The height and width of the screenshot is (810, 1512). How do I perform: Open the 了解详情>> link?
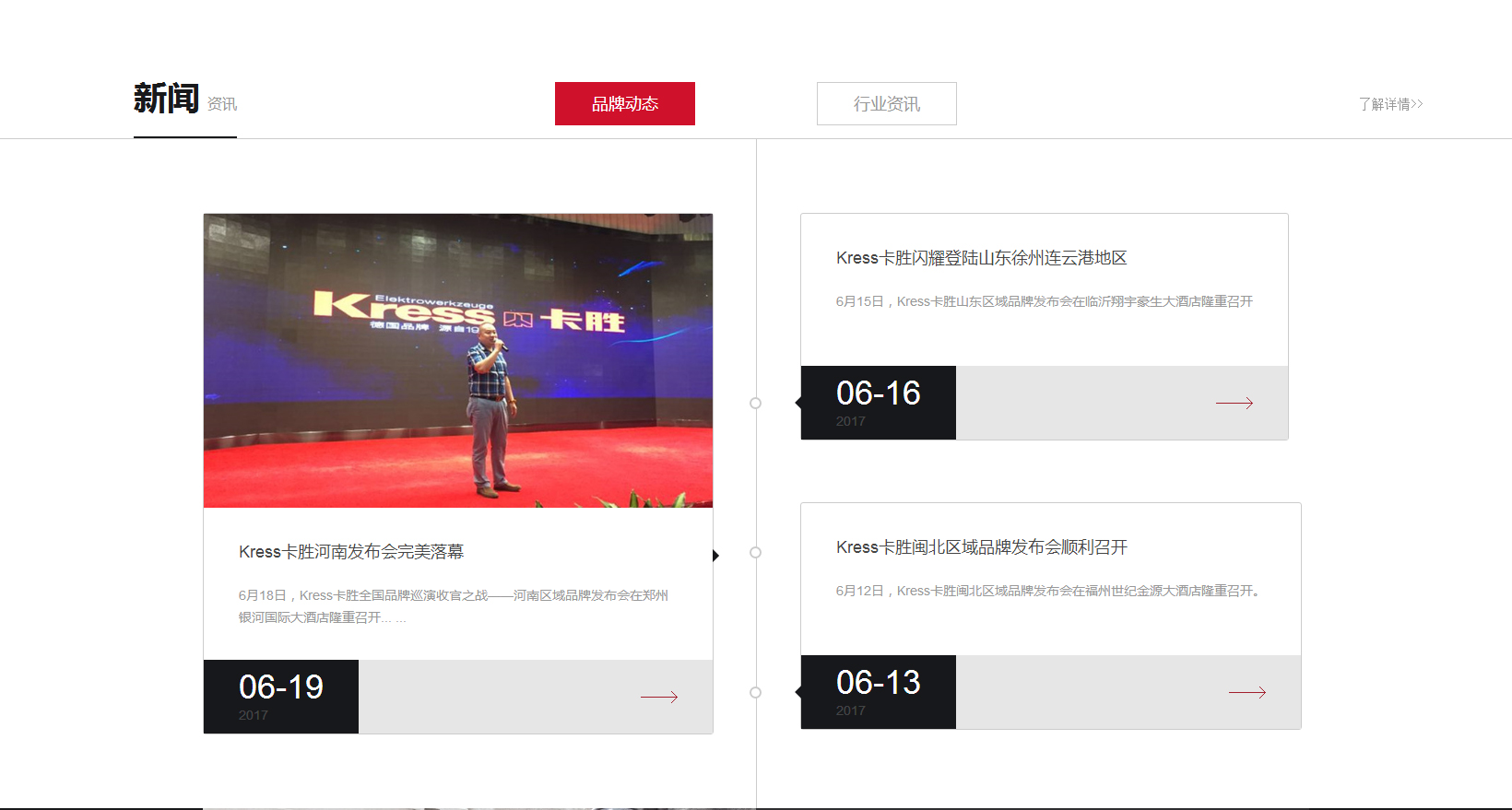(x=1390, y=104)
